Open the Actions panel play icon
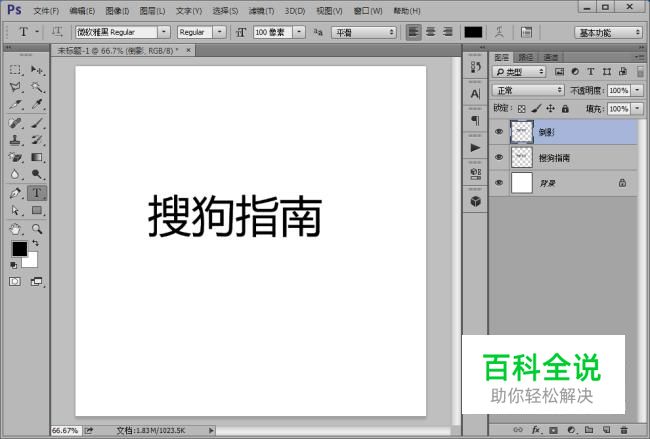This screenshot has height=439, width=650. 475,148
